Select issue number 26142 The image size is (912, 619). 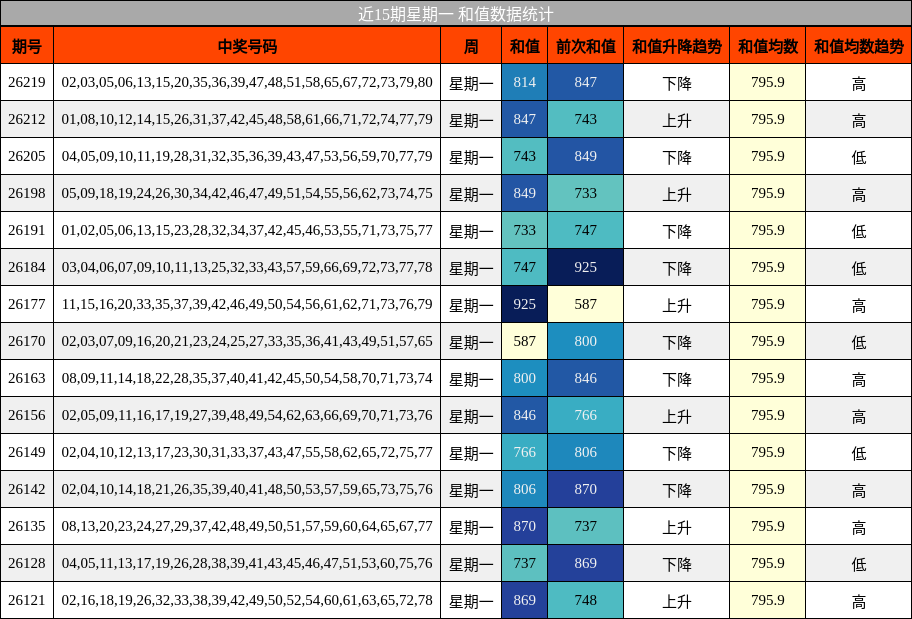click(27, 489)
